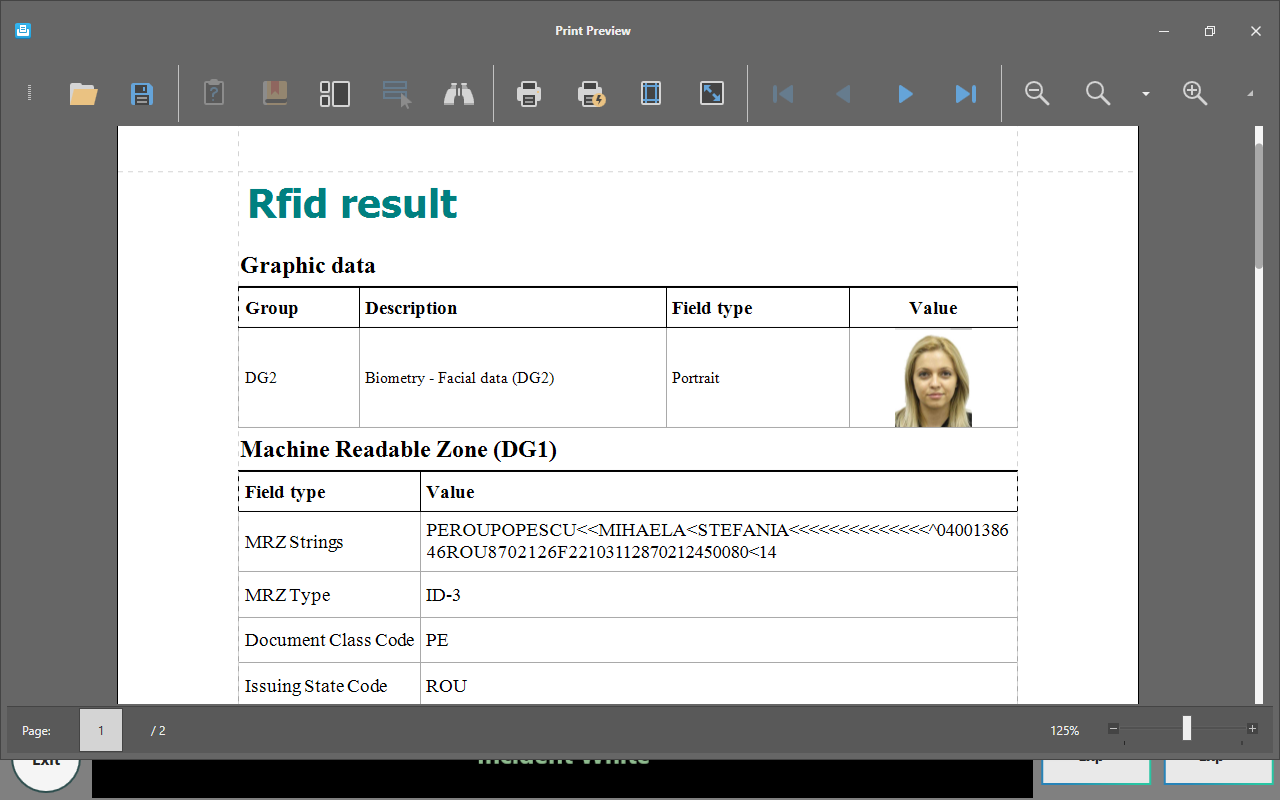Click the page number input box
This screenshot has width=1280, height=800.
point(101,730)
